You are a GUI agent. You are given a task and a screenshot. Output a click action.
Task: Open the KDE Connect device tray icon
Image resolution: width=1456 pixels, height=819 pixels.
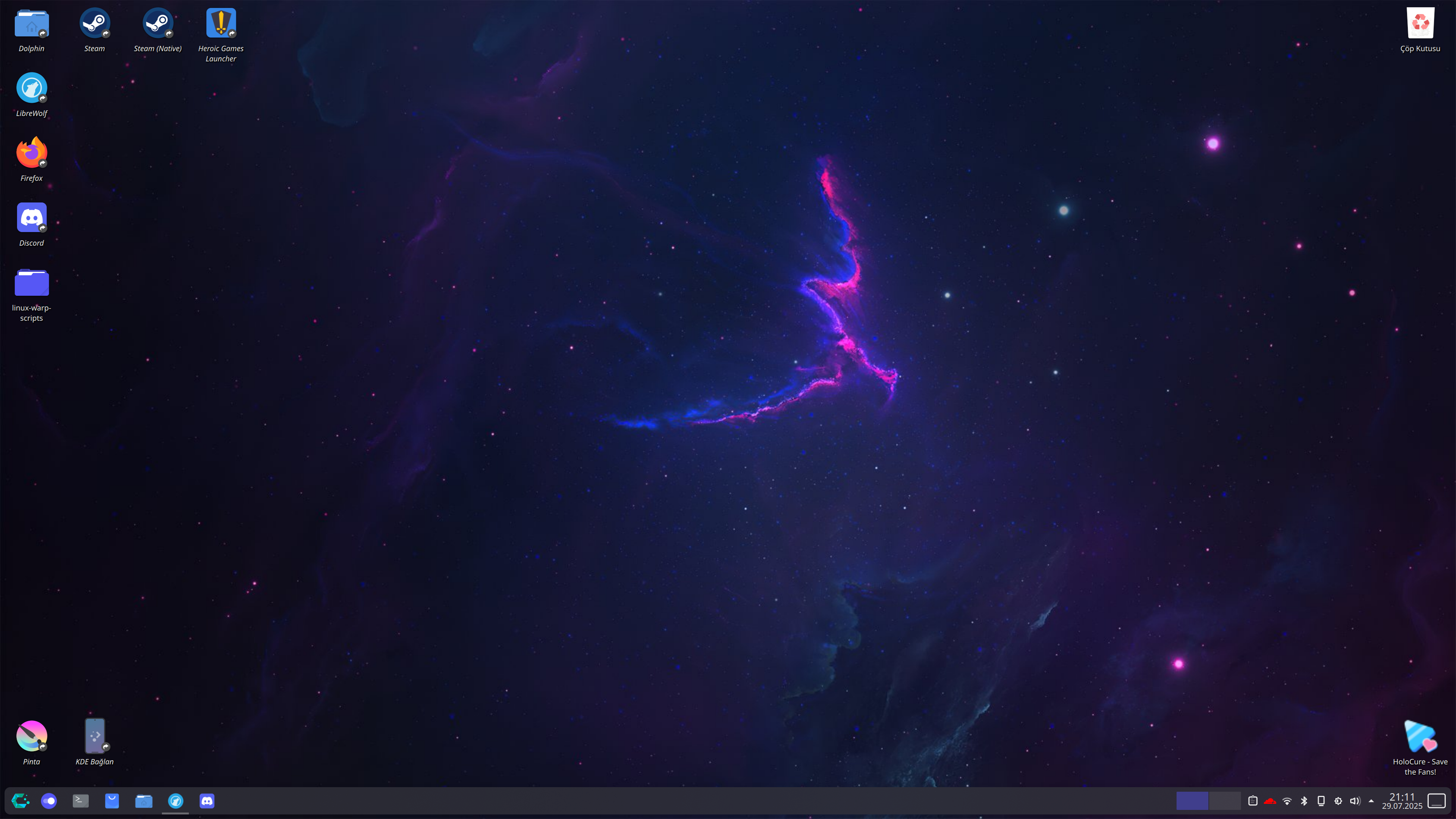click(x=1321, y=801)
